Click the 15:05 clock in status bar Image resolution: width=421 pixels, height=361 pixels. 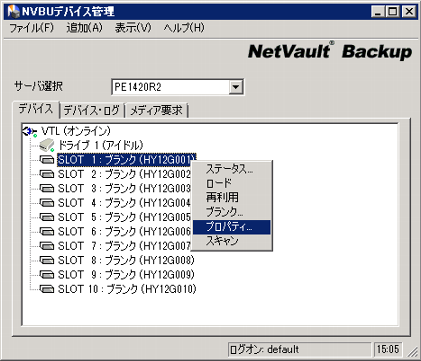[x=388, y=349]
